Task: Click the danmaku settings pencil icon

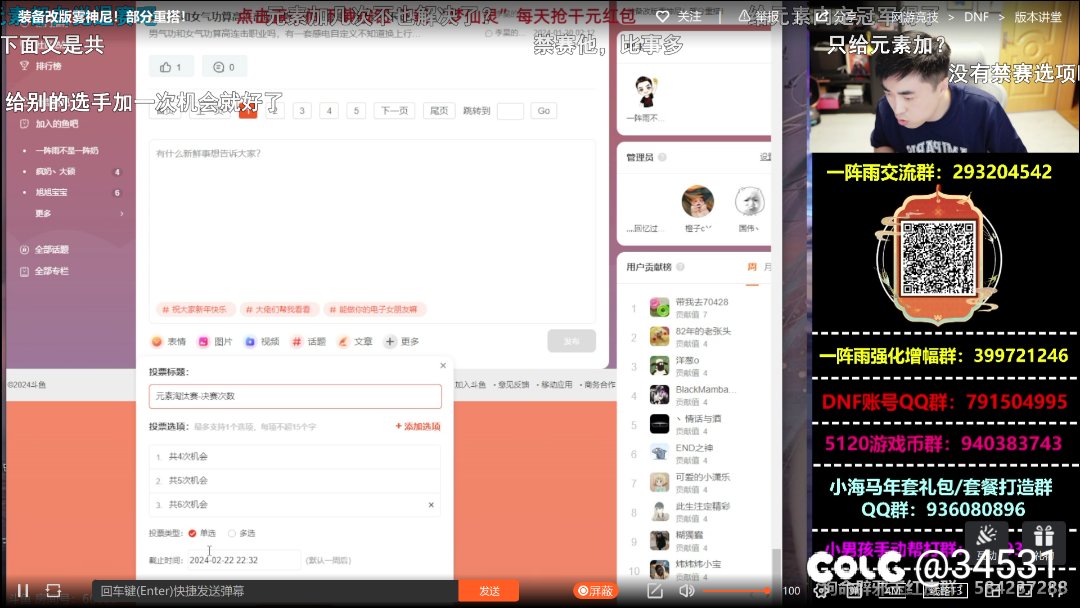Action: (655, 591)
